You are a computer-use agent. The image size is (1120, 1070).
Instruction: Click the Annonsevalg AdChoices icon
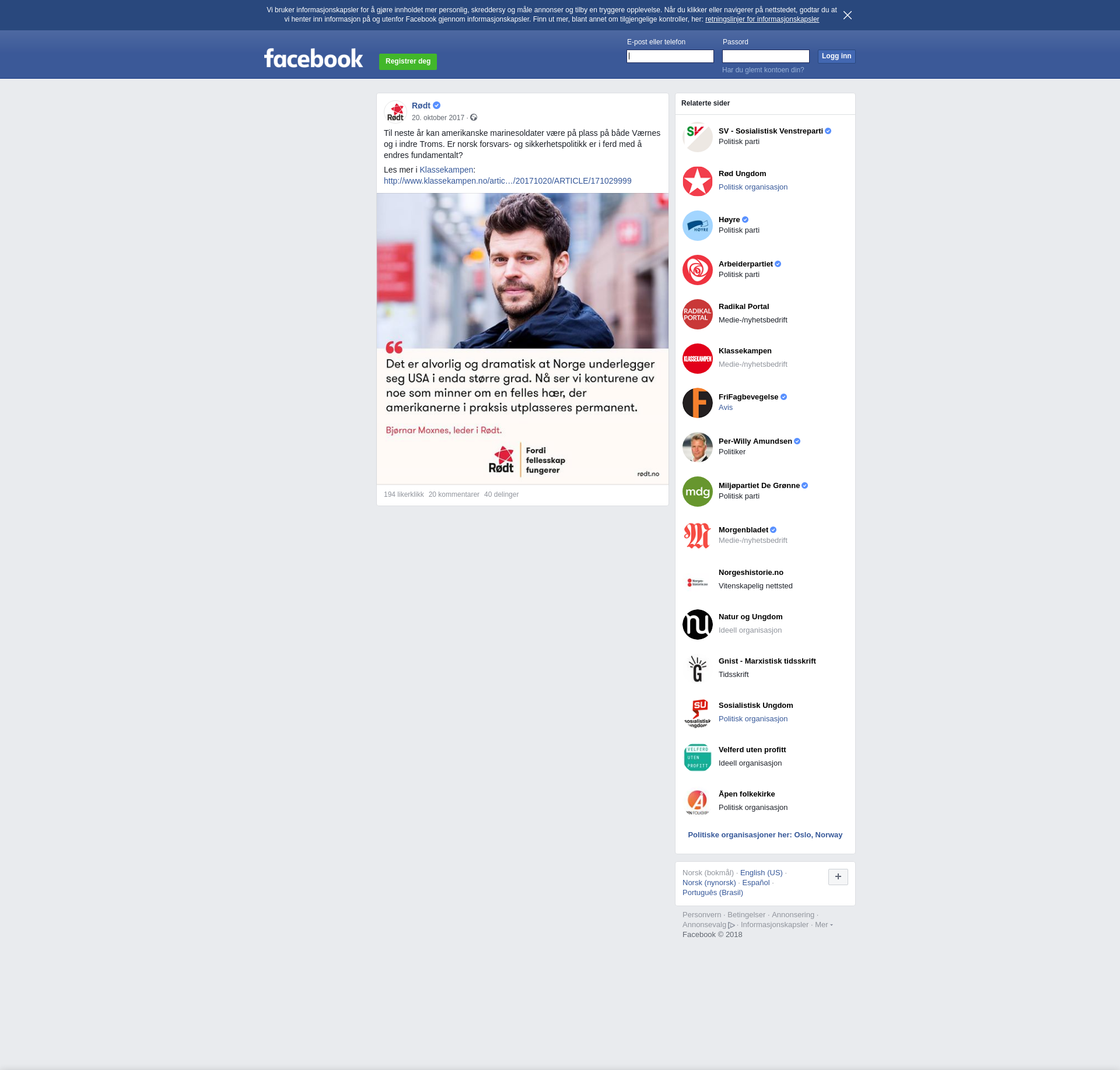click(731, 925)
